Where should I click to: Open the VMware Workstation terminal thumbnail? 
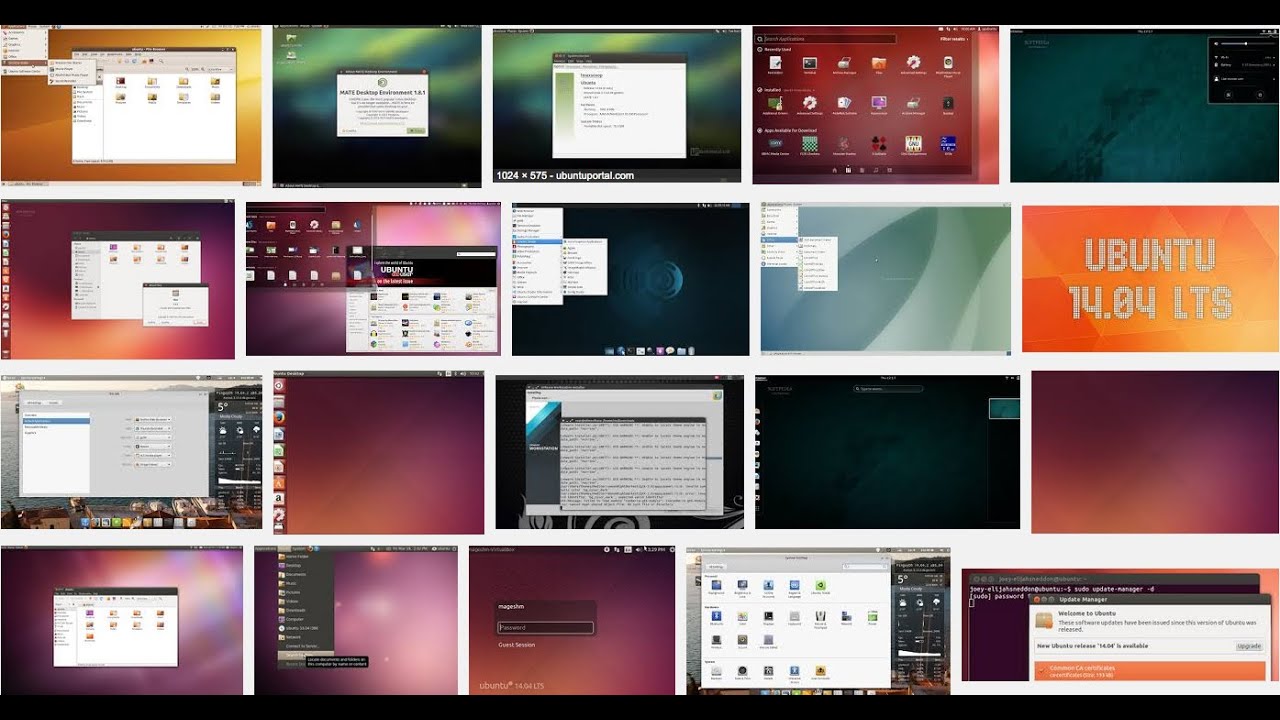[x=619, y=452]
